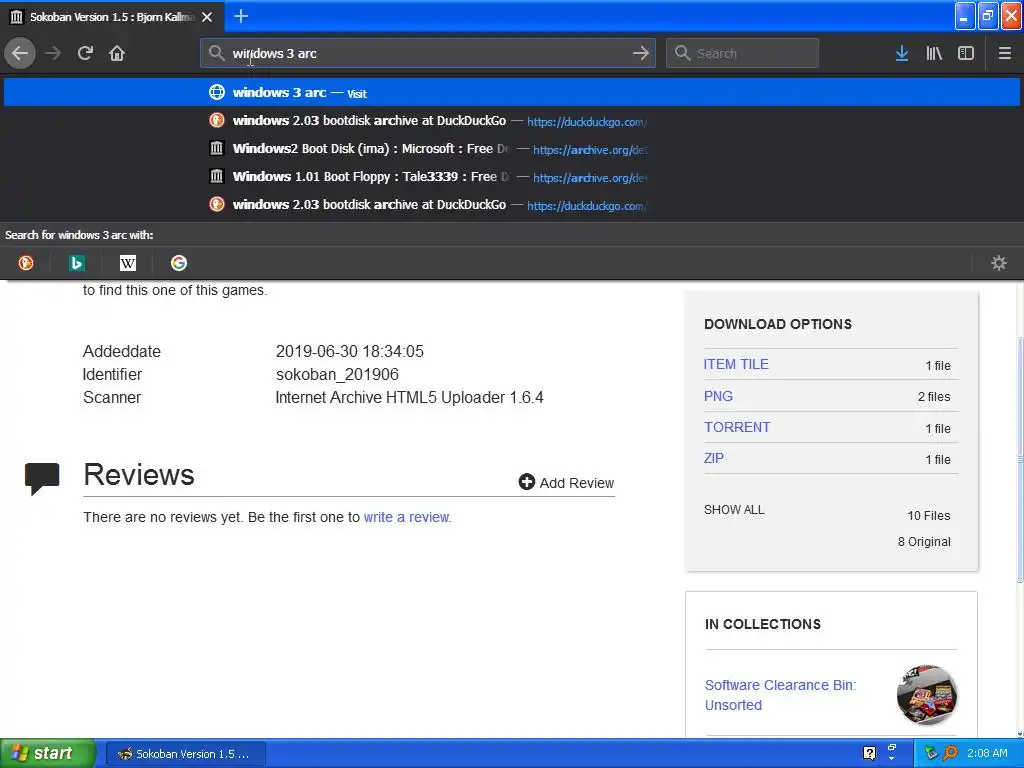Search with Wikipedia one-off engine icon

pyautogui.click(x=128, y=263)
